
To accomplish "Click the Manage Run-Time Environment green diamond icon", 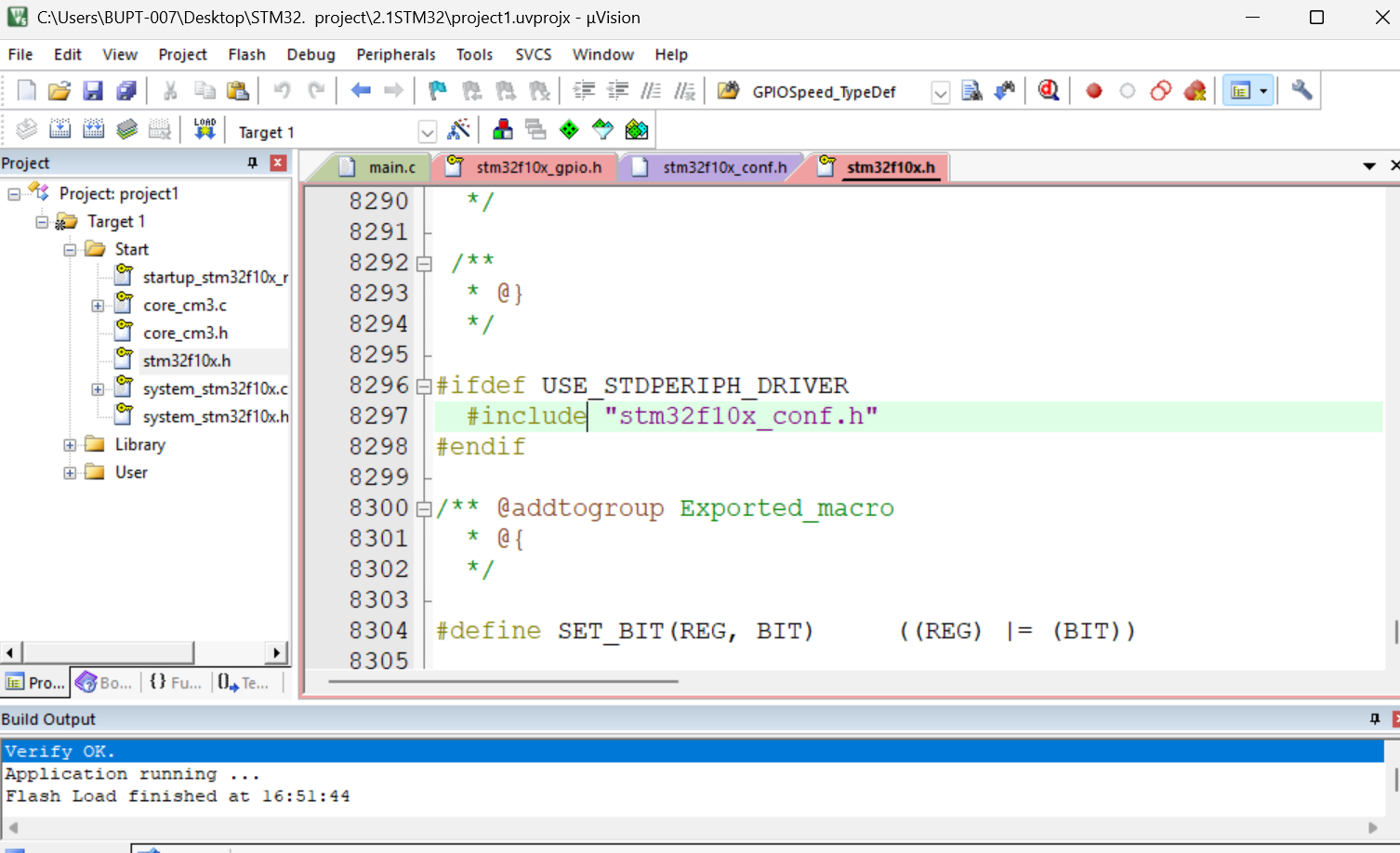I will [x=569, y=129].
